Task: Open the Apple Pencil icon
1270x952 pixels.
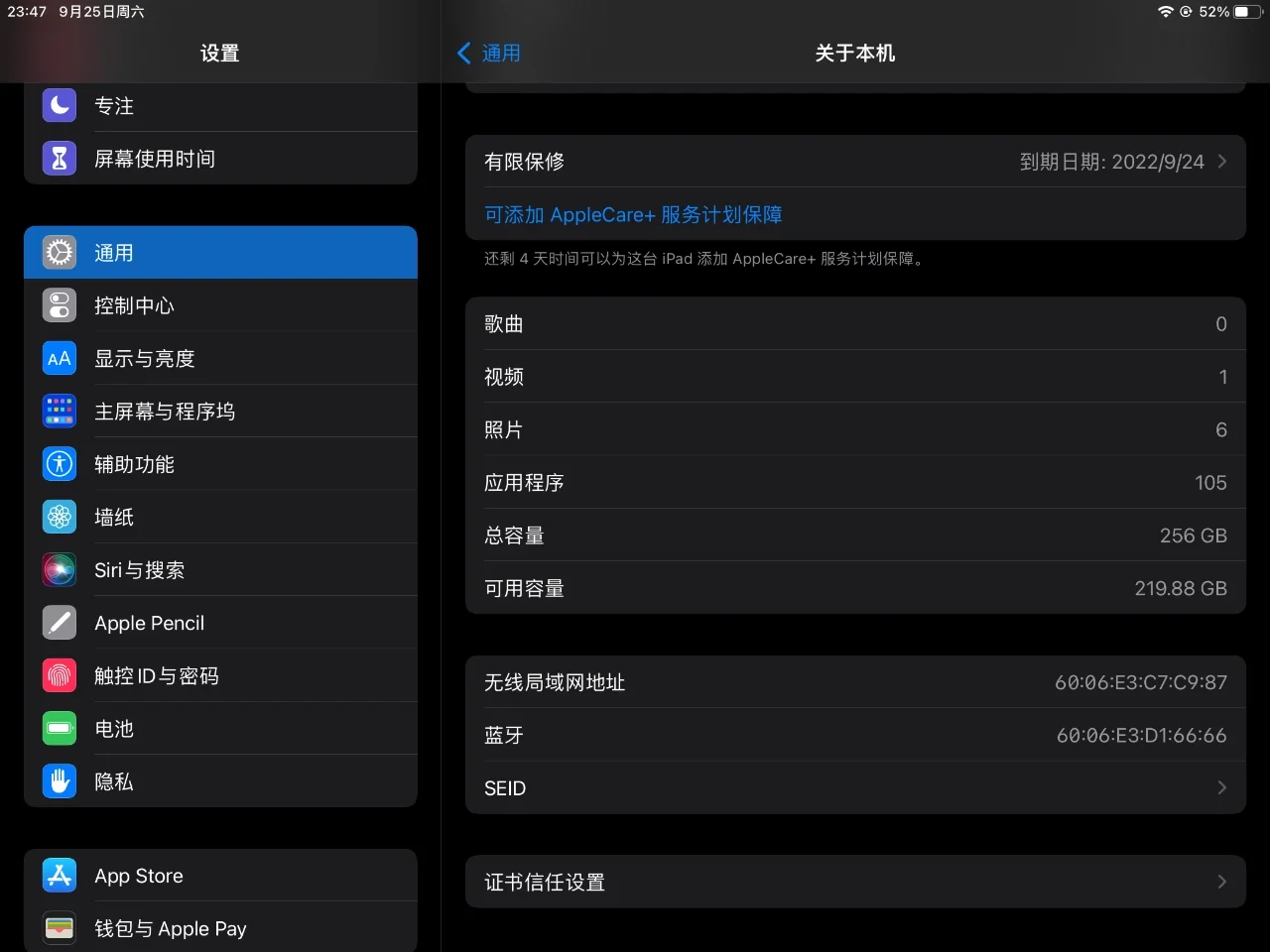Action: [x=60, y=623]
